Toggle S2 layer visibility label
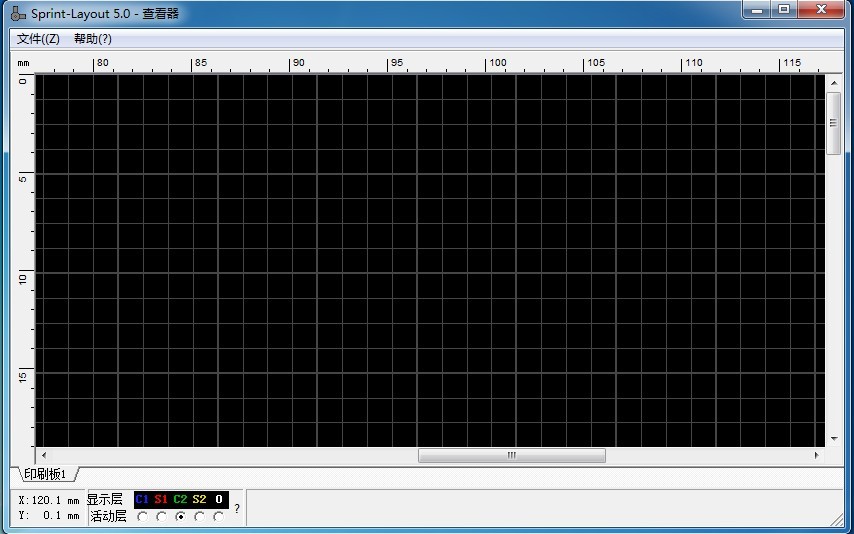 click(x=200, y=499)
